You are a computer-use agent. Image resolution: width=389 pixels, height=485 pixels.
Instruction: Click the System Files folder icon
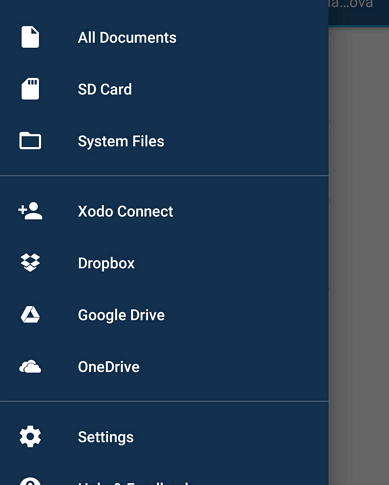coord(30,141)
